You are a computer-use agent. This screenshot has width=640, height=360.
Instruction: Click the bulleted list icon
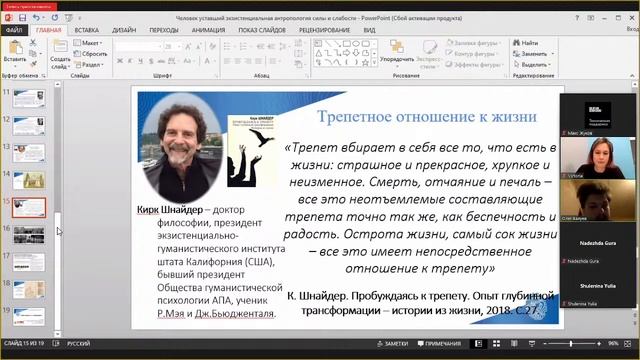[228, 47]
